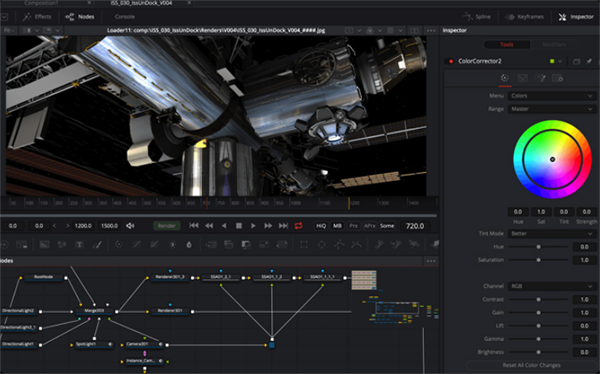Add a Paint brush tool from toolbar
Image resolution: width=600 pixels, height=374 pixels.
click(98, 245)
